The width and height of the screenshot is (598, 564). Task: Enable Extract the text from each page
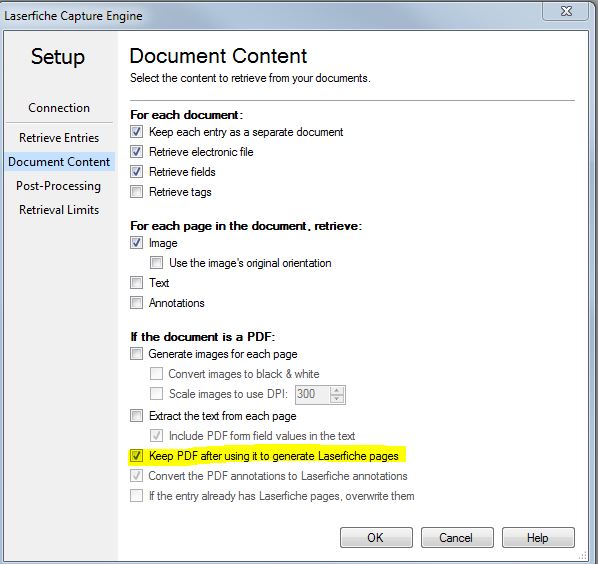point(136,415)
